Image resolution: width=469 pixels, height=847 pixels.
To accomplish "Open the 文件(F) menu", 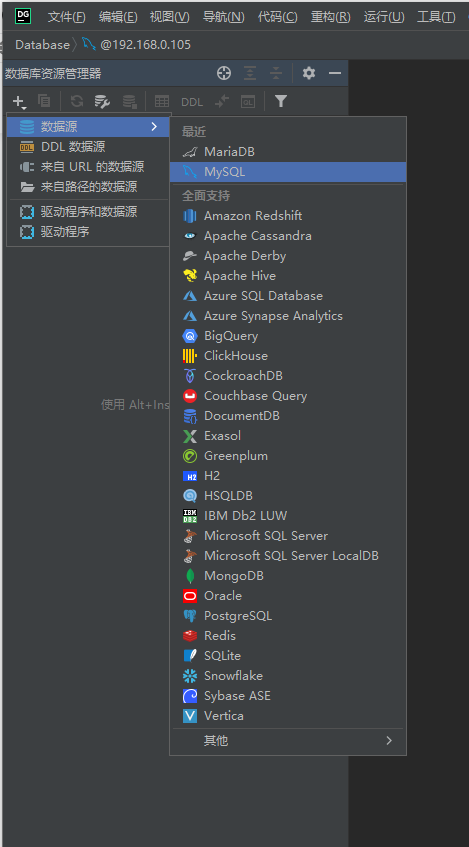I will [x=66, y=17].
